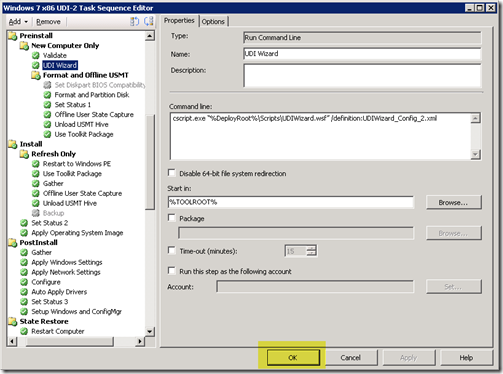Select the New Computer Only folder icon
The height and width of the screenshot is (374, 503).
click(x=24, y=46)
